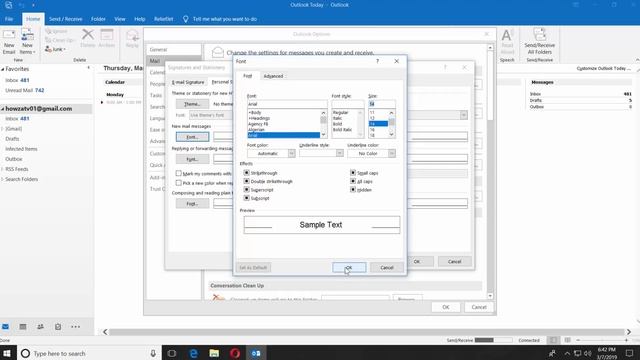Click the Size input field
640x360 pixels.
[382, 104]
